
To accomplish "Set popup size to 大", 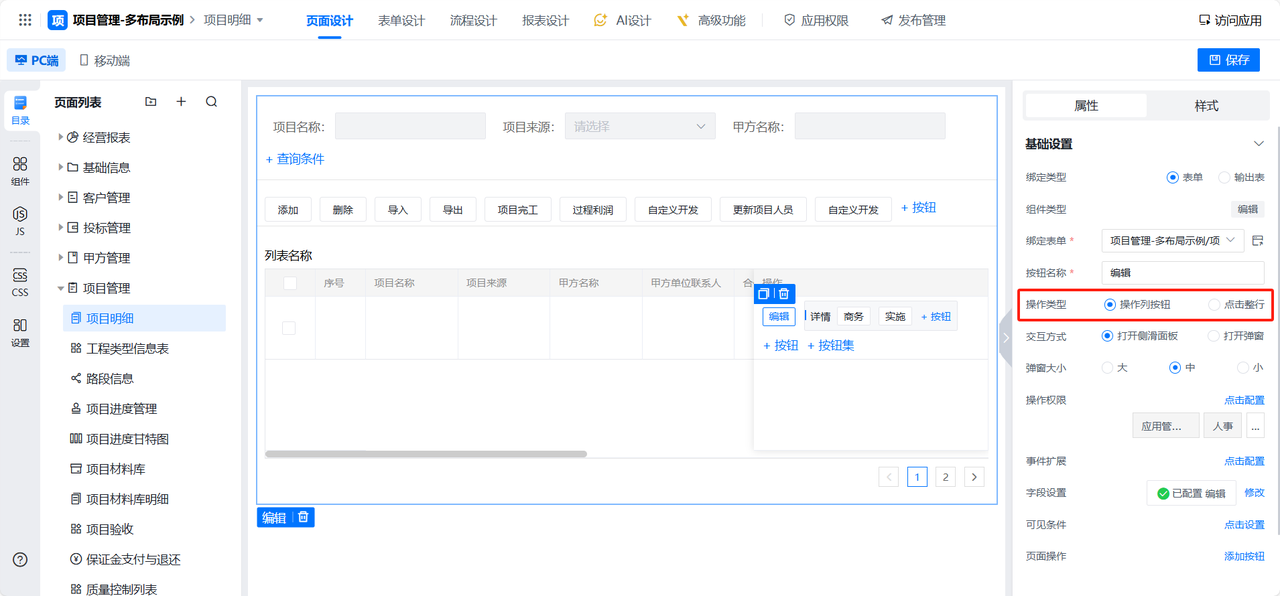I will tap(1107, 368).
